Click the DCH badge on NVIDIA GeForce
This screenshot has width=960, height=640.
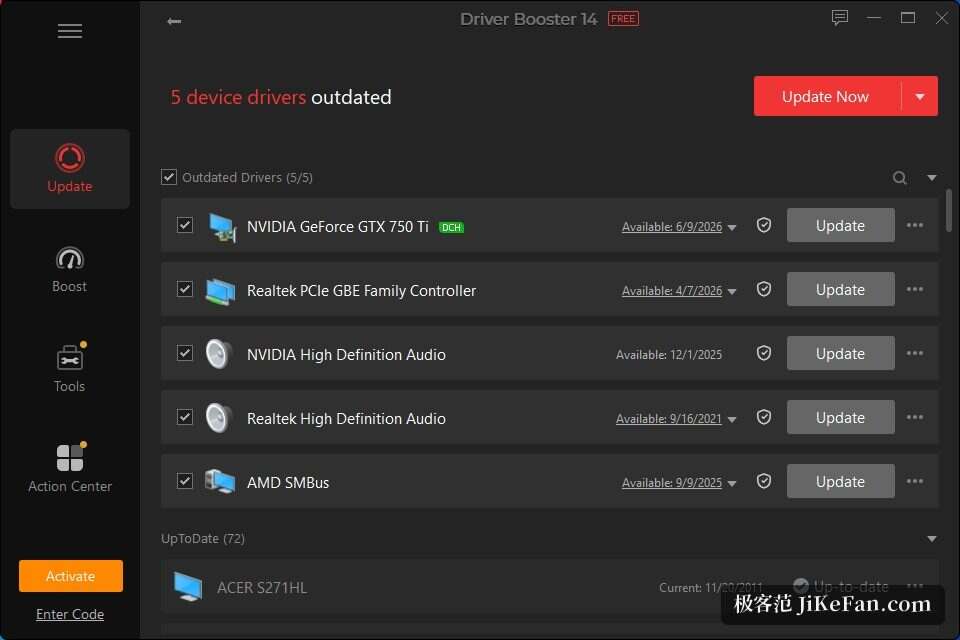pos(451,227)
